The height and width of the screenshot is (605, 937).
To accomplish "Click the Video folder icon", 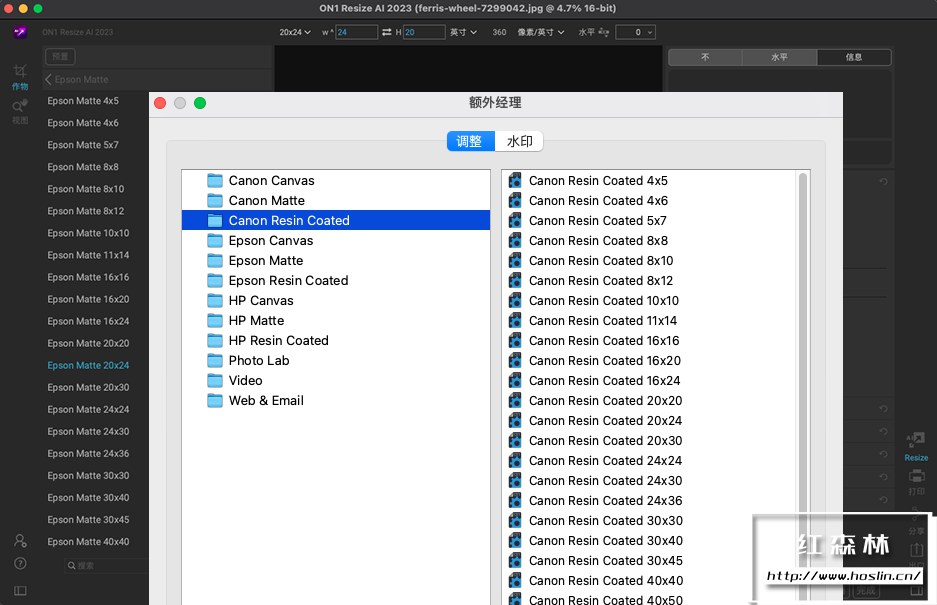I will [215, 381].
